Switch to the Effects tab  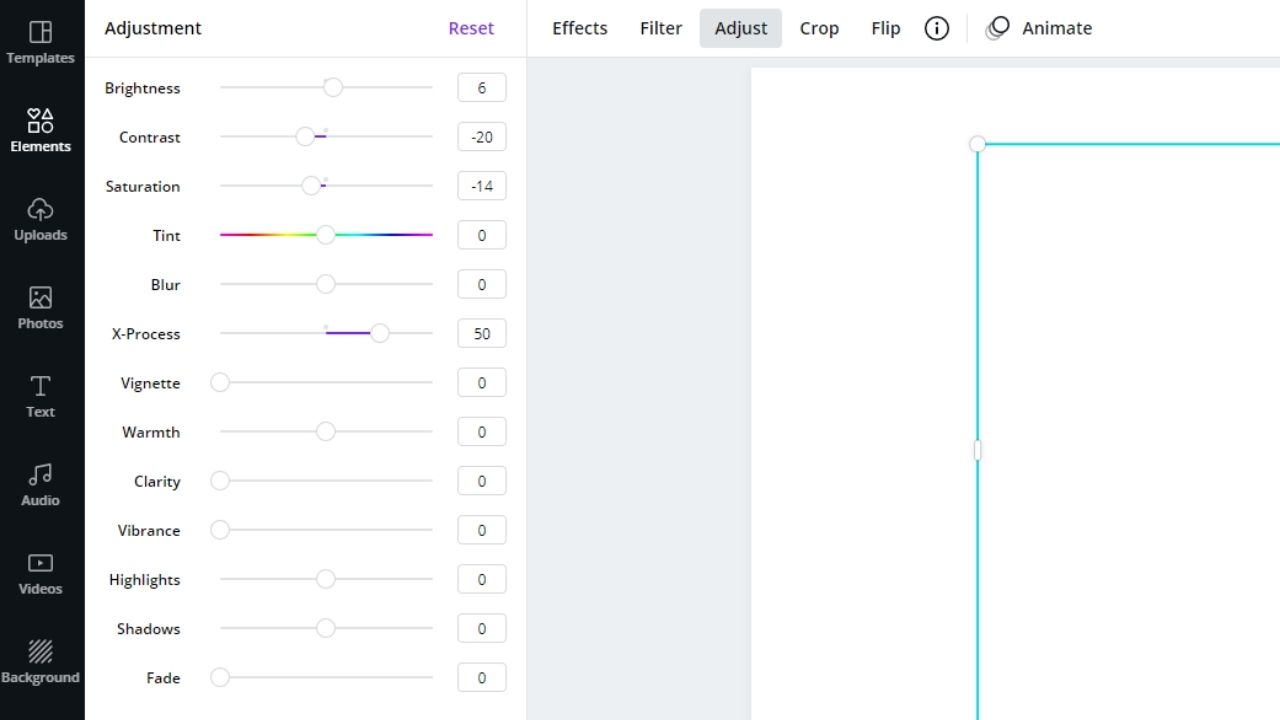pos(580,28)
